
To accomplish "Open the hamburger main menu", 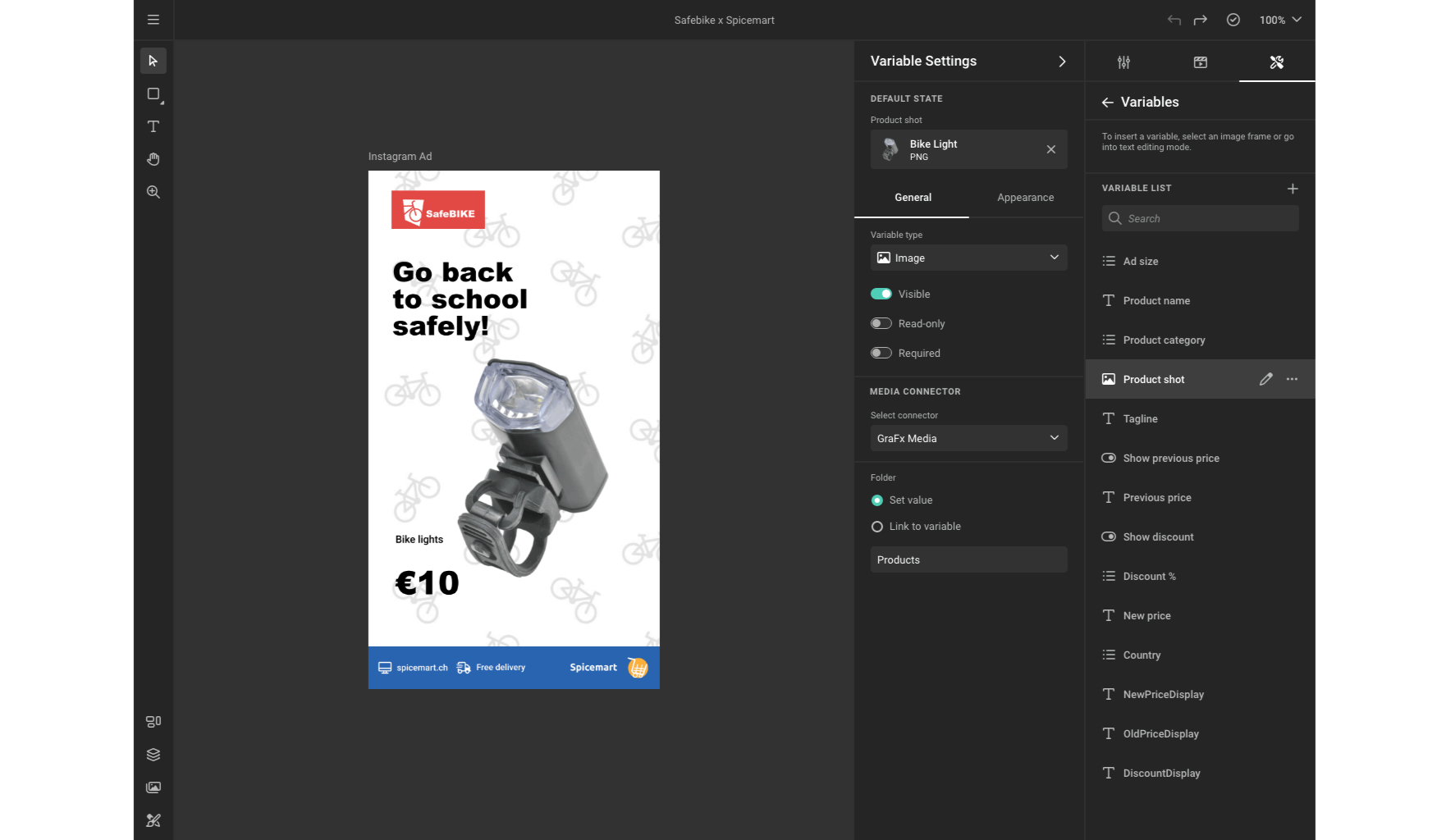I will pyautogui.click(x=153, y=20).
